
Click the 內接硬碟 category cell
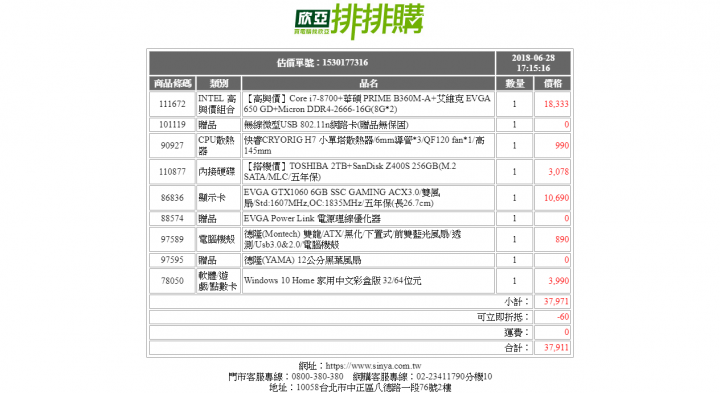click(x=219, y=172)
